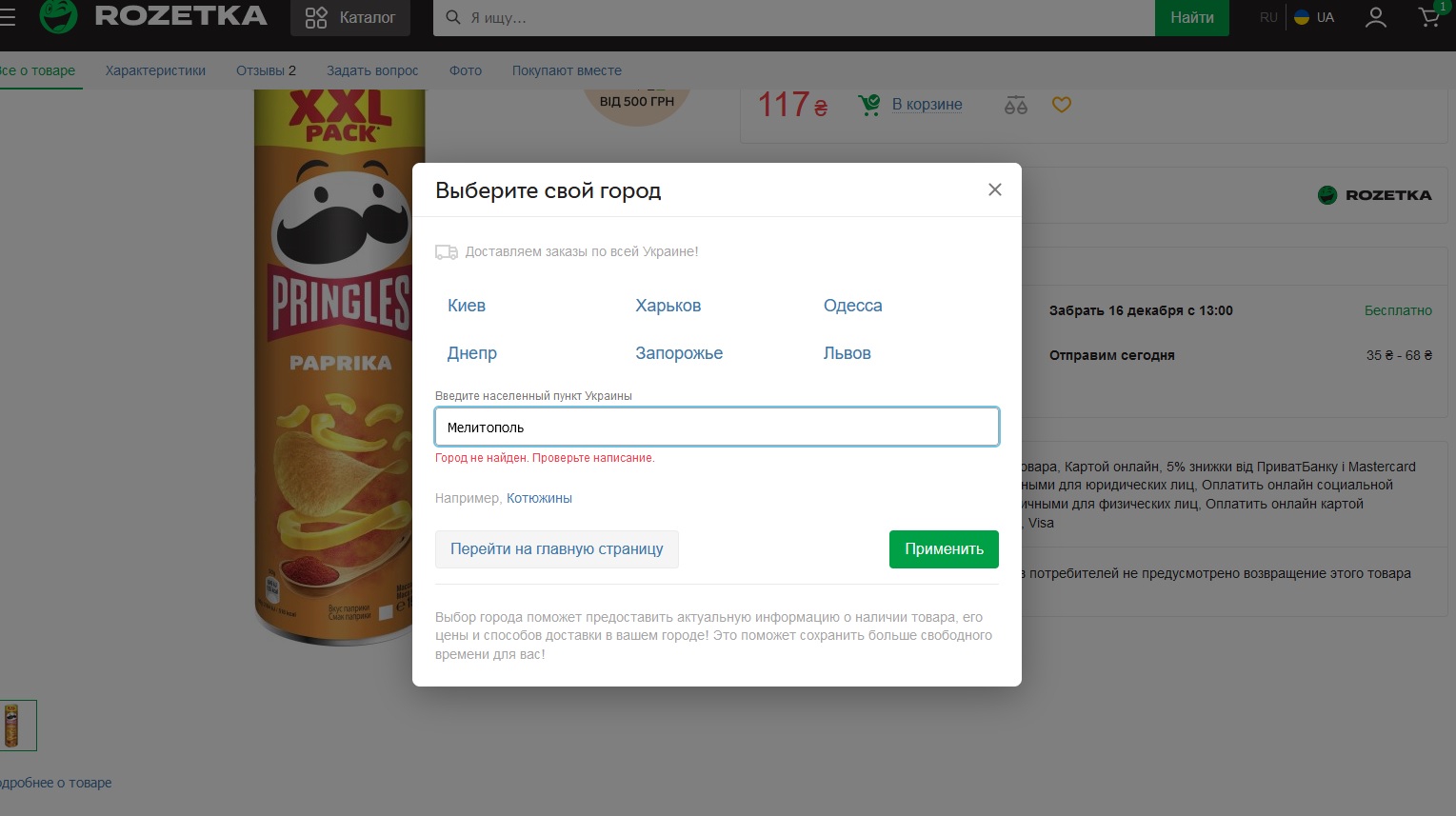Click the ROZETKA wordmark in header
This screenshot has height=816, width=1456.
181,16
